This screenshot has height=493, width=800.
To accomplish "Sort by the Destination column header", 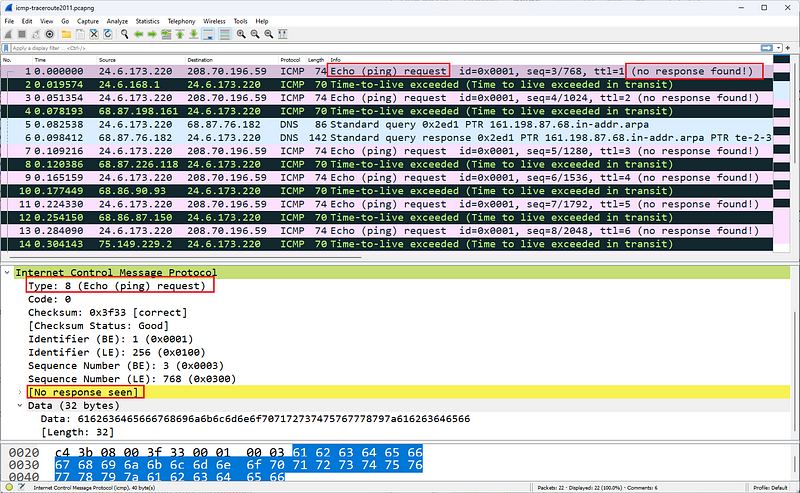I will pos(231,60).
